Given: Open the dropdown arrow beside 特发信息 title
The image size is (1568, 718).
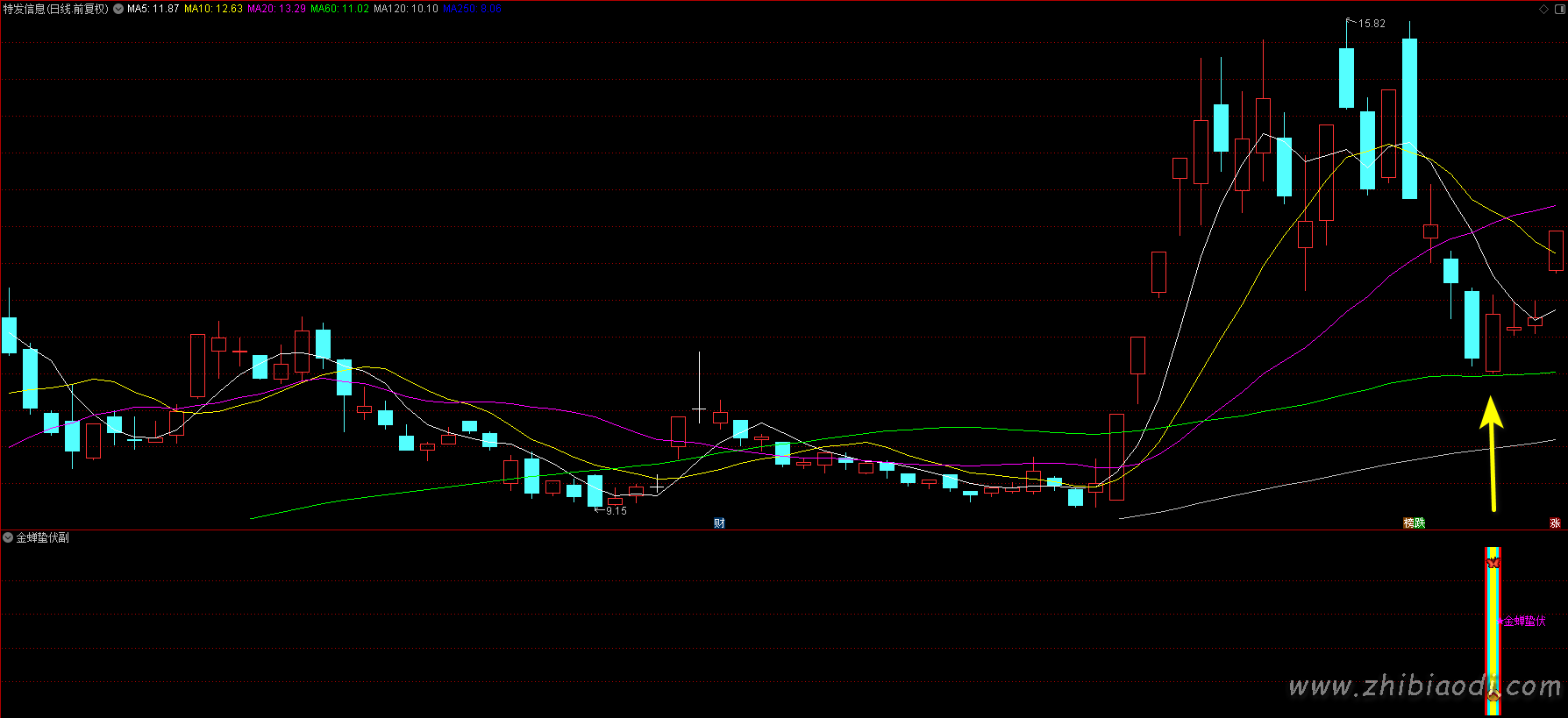Looking at the screenshot, I should [118, 9].
